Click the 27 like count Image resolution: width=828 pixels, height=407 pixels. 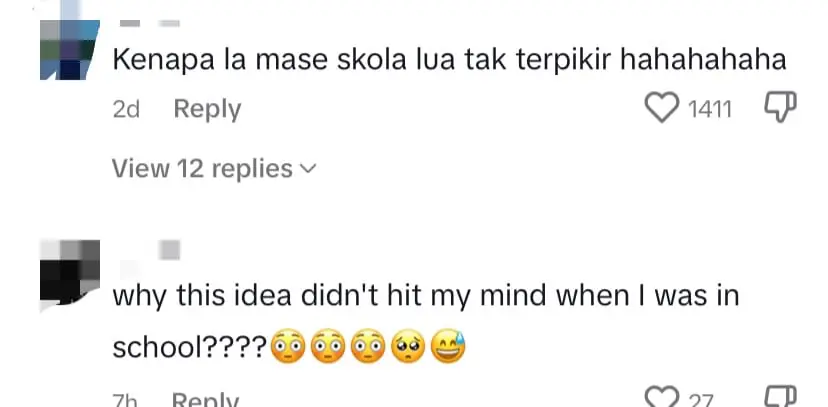click(701, 400)
